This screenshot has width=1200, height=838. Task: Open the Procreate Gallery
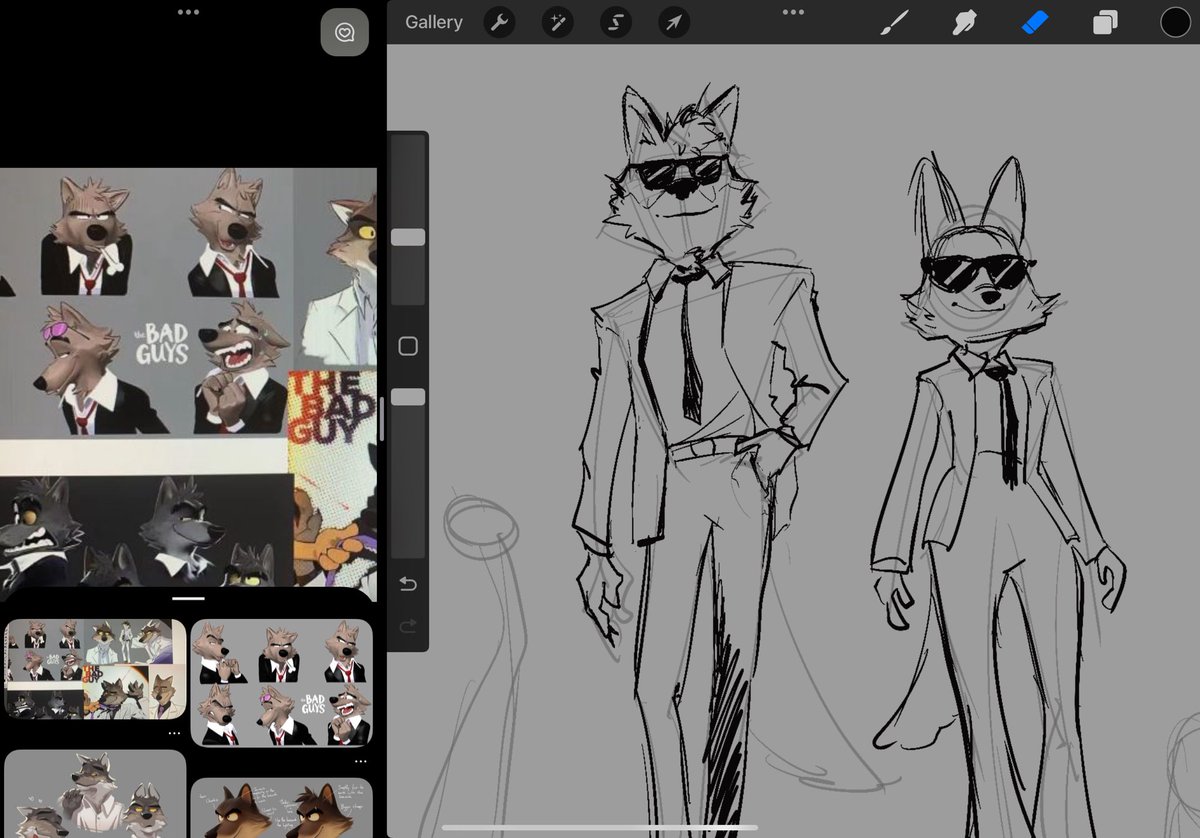(x=434, y=22)
